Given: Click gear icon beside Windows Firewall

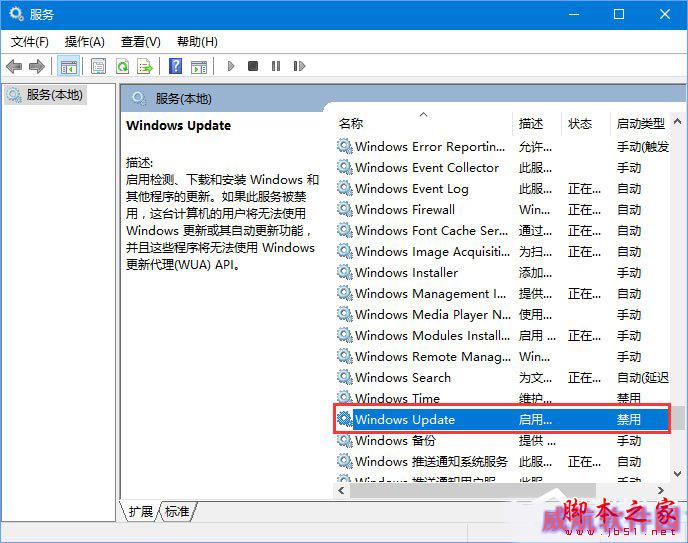Looking at the screenshot, I should (x=345, y=209).
